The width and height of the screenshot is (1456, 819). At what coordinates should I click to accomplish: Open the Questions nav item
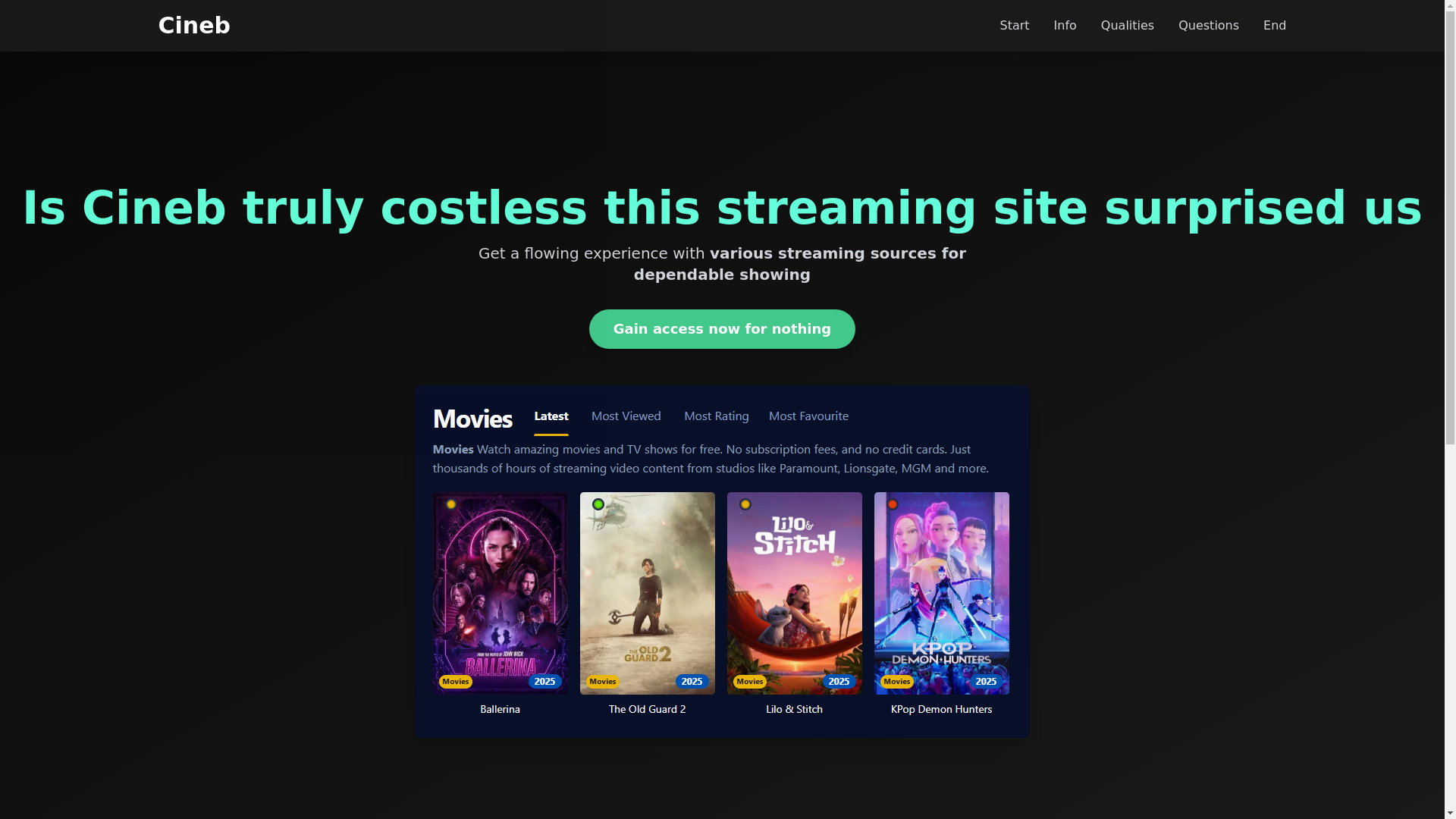(1208, 26)
